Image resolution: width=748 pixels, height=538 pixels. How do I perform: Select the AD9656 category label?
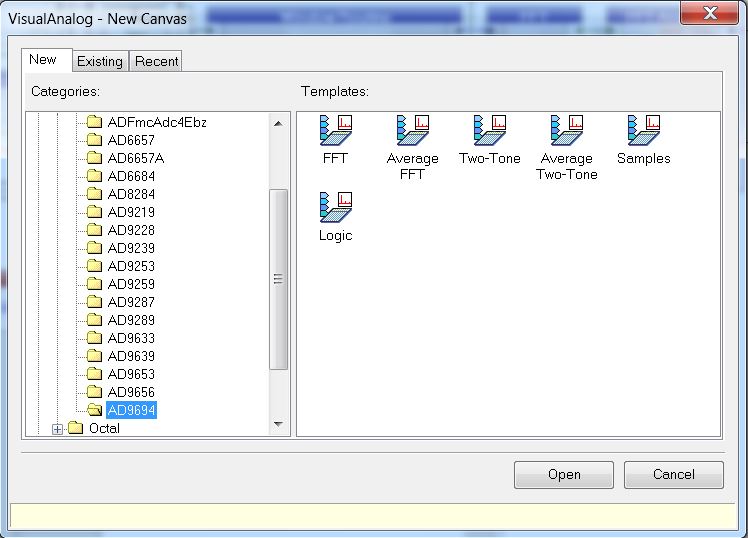tap(131, 392)
